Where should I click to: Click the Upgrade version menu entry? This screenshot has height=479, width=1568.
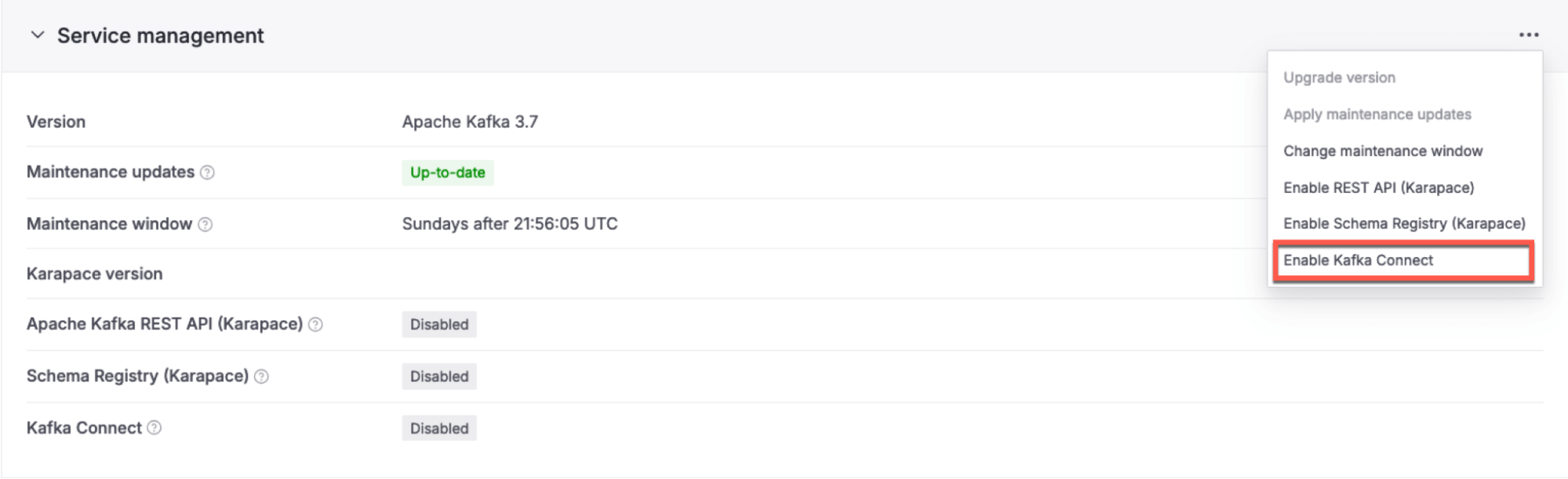pyautogui.click(x=1339, y=77)
